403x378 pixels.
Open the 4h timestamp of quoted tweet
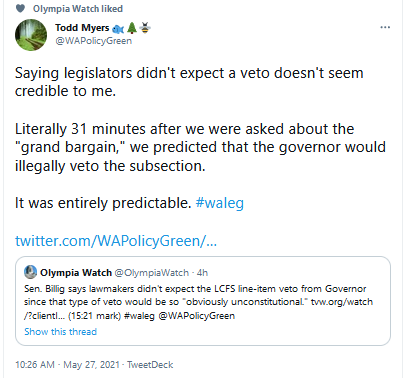coord(202,273)
